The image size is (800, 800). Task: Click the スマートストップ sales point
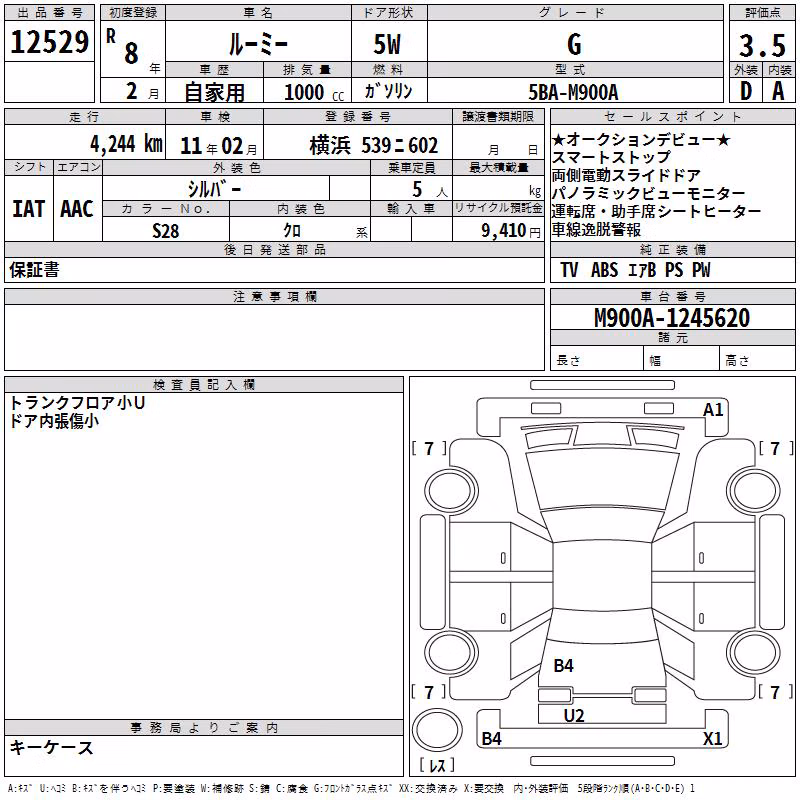[x=611, y=157]
